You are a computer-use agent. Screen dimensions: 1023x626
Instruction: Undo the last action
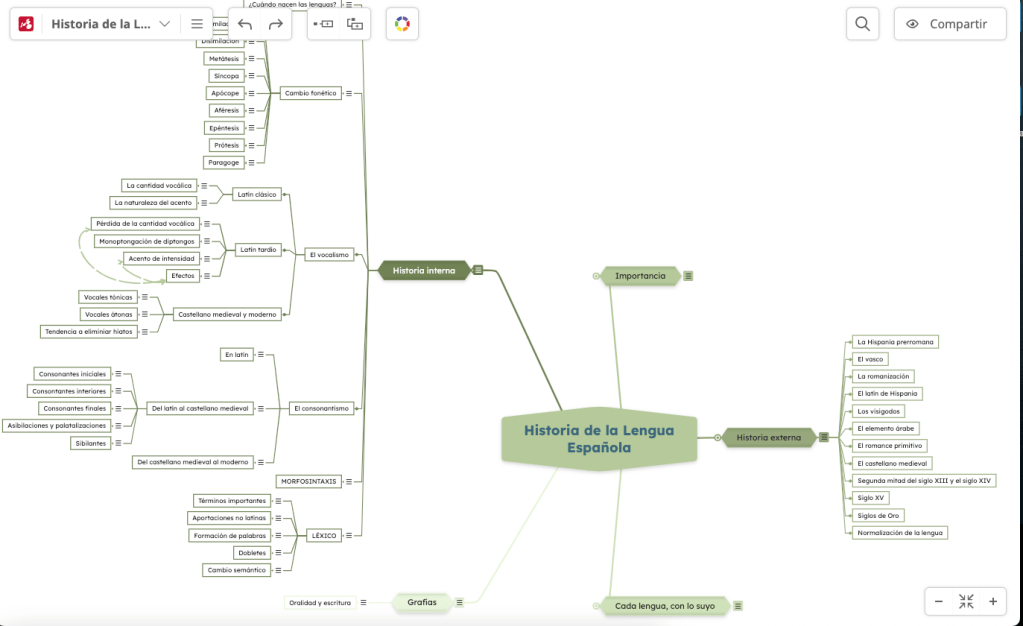(245, 24)
